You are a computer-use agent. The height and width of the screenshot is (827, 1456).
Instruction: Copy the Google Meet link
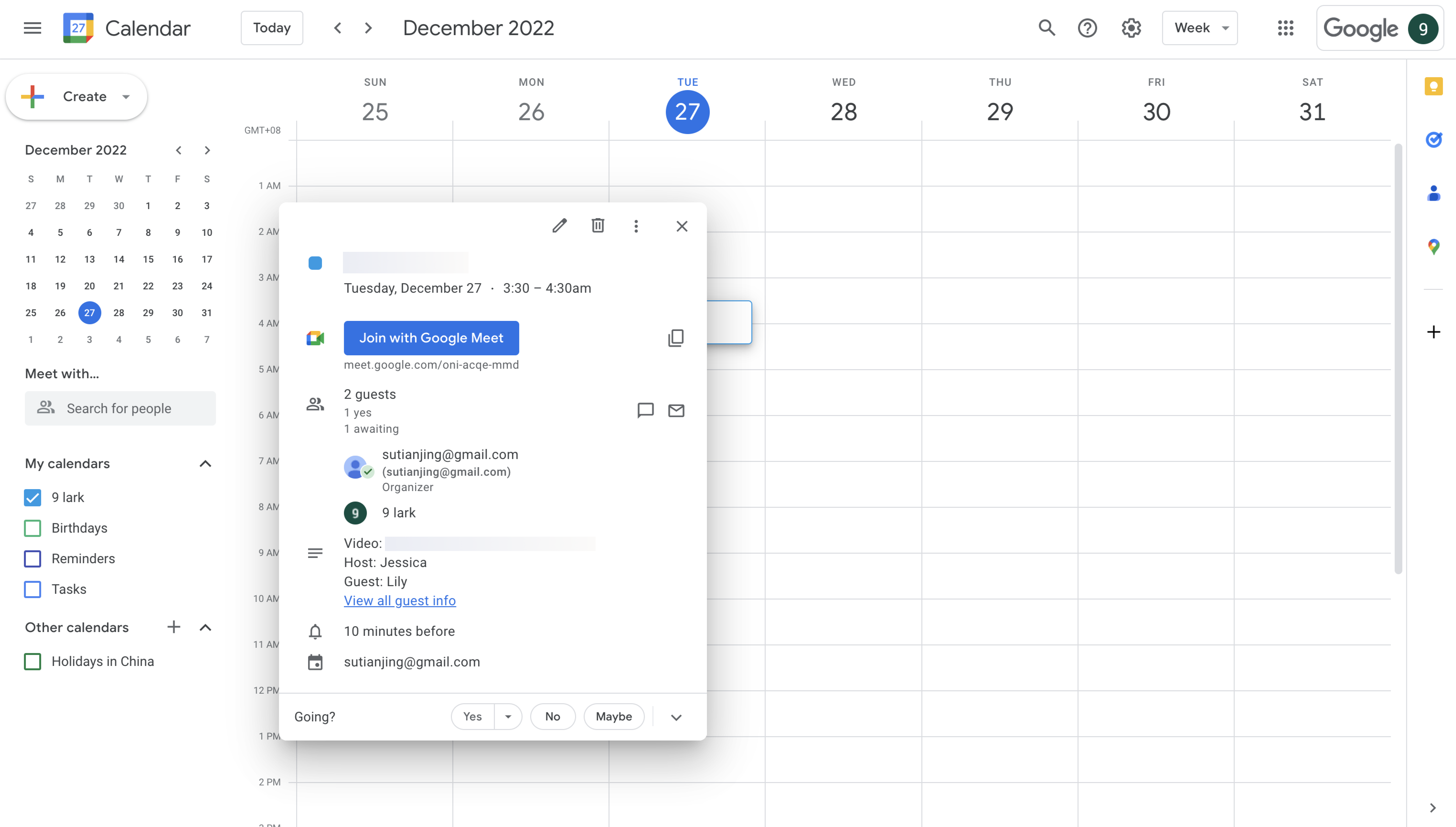pos(676,338)
